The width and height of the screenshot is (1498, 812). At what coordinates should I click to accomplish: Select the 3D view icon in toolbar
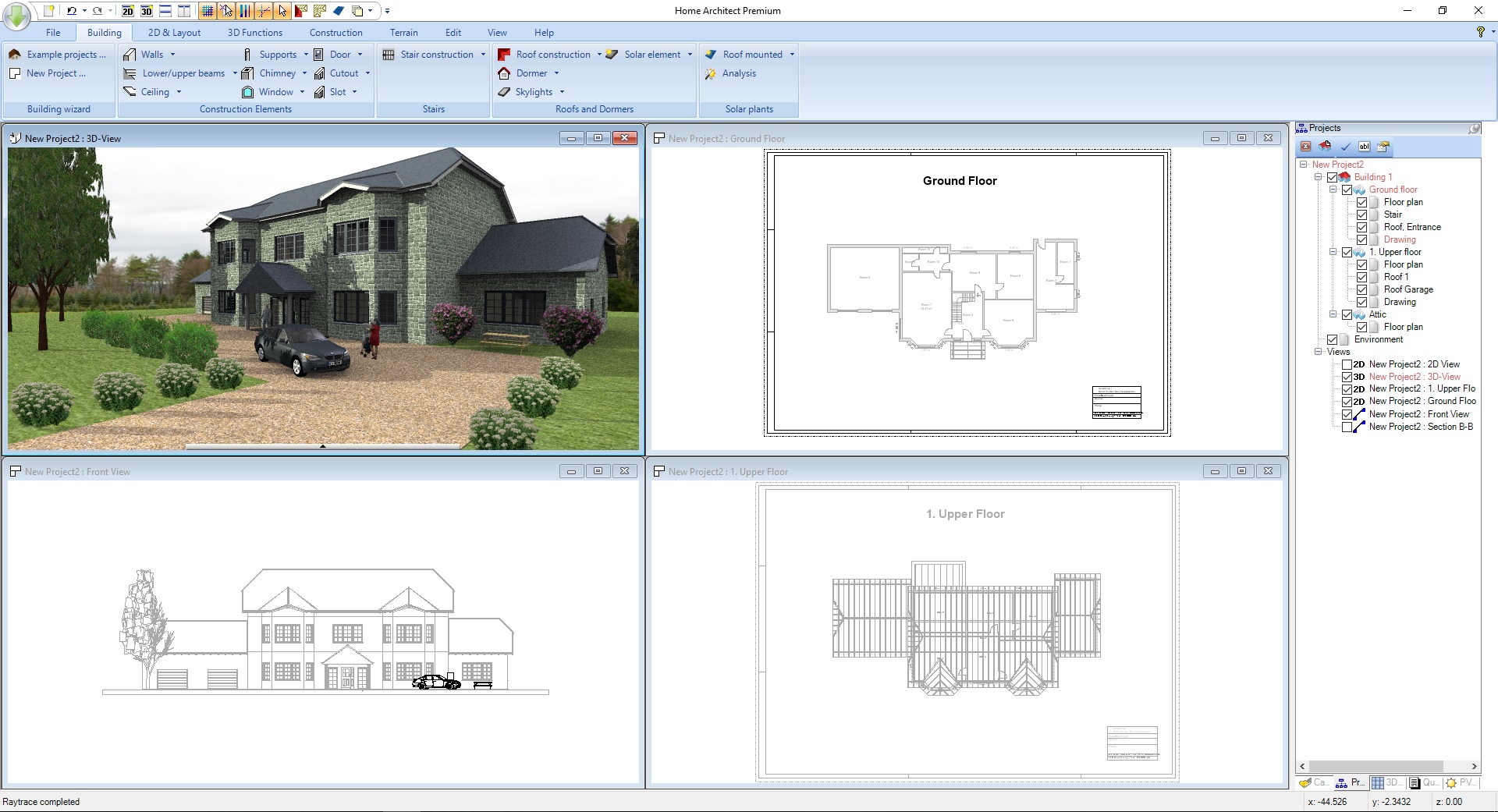click(146, 12)
